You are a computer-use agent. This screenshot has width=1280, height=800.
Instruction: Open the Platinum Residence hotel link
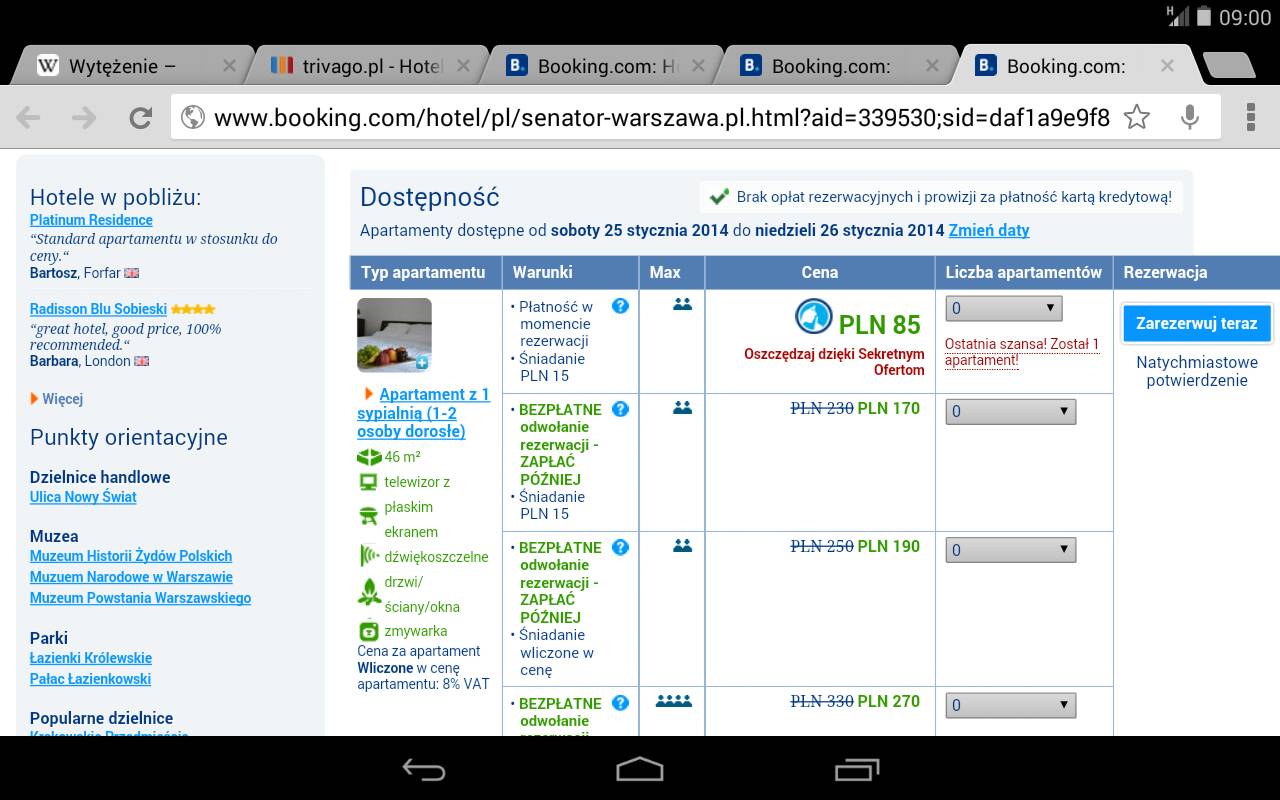[x=91, y=220]
